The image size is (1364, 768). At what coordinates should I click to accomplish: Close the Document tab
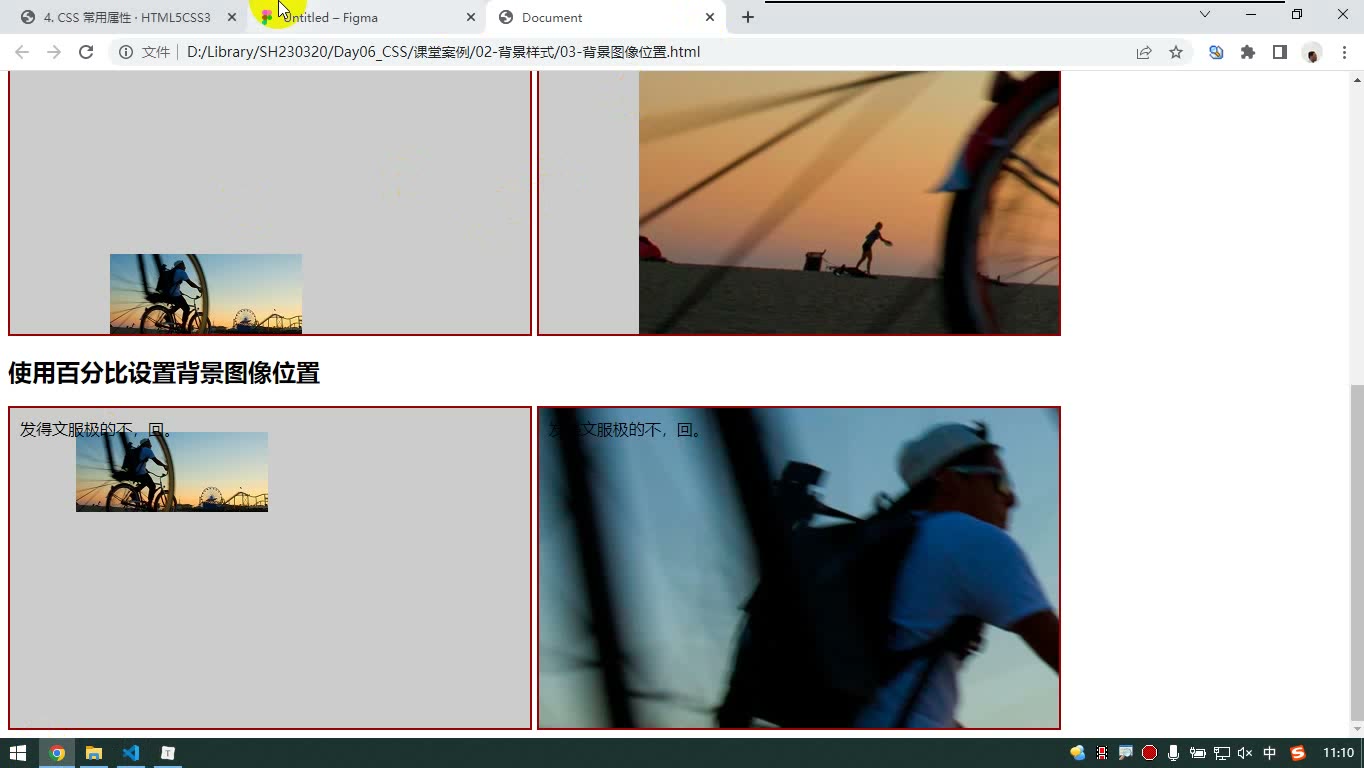click(710, 17)
